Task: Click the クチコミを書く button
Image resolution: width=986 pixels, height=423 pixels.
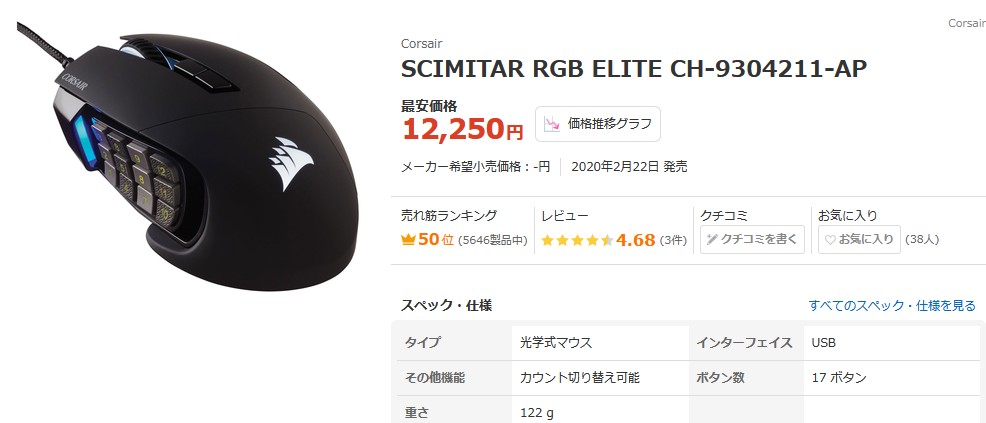Action: point(752,239)
